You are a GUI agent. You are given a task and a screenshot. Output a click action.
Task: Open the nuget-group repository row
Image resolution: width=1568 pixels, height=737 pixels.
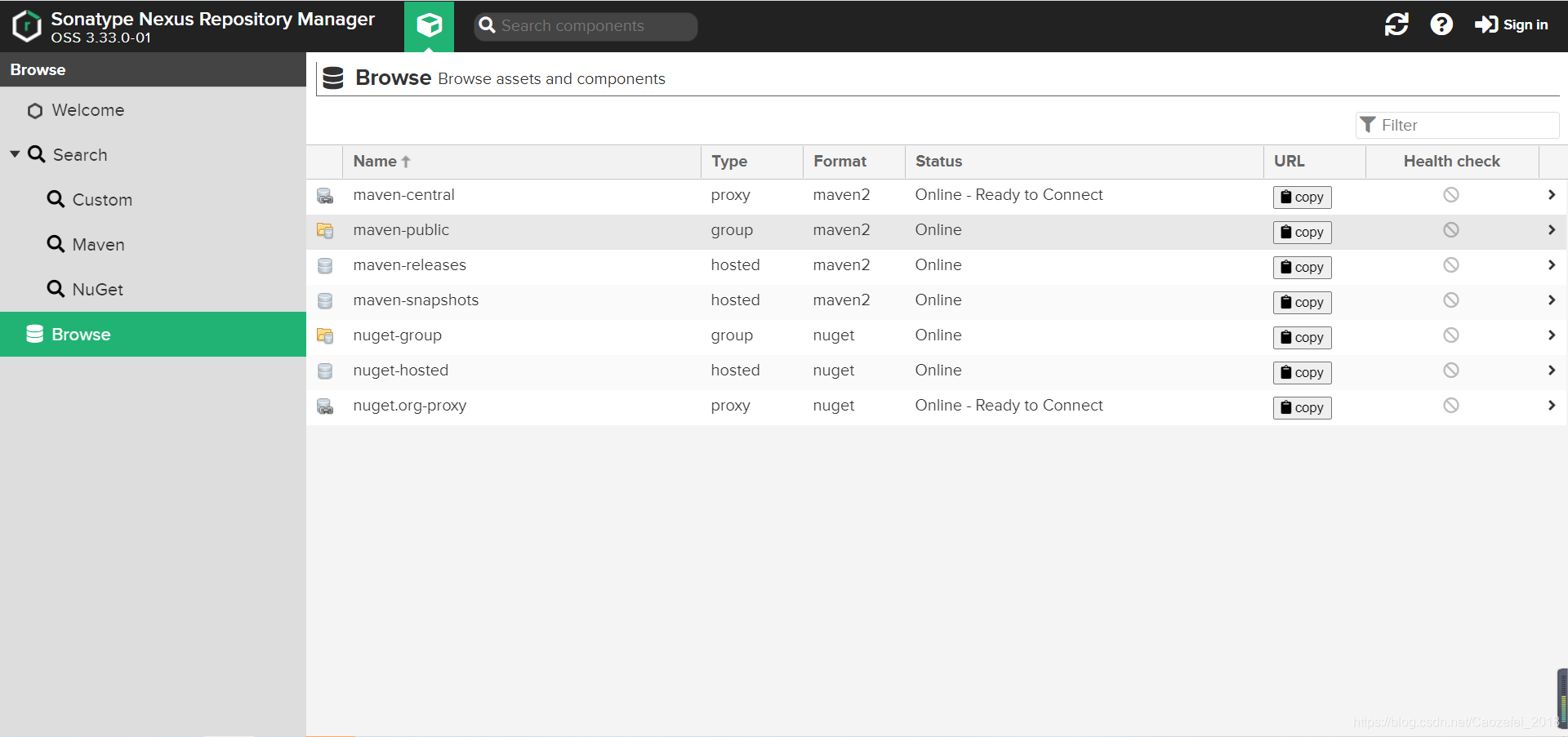[x=937, y=337]
